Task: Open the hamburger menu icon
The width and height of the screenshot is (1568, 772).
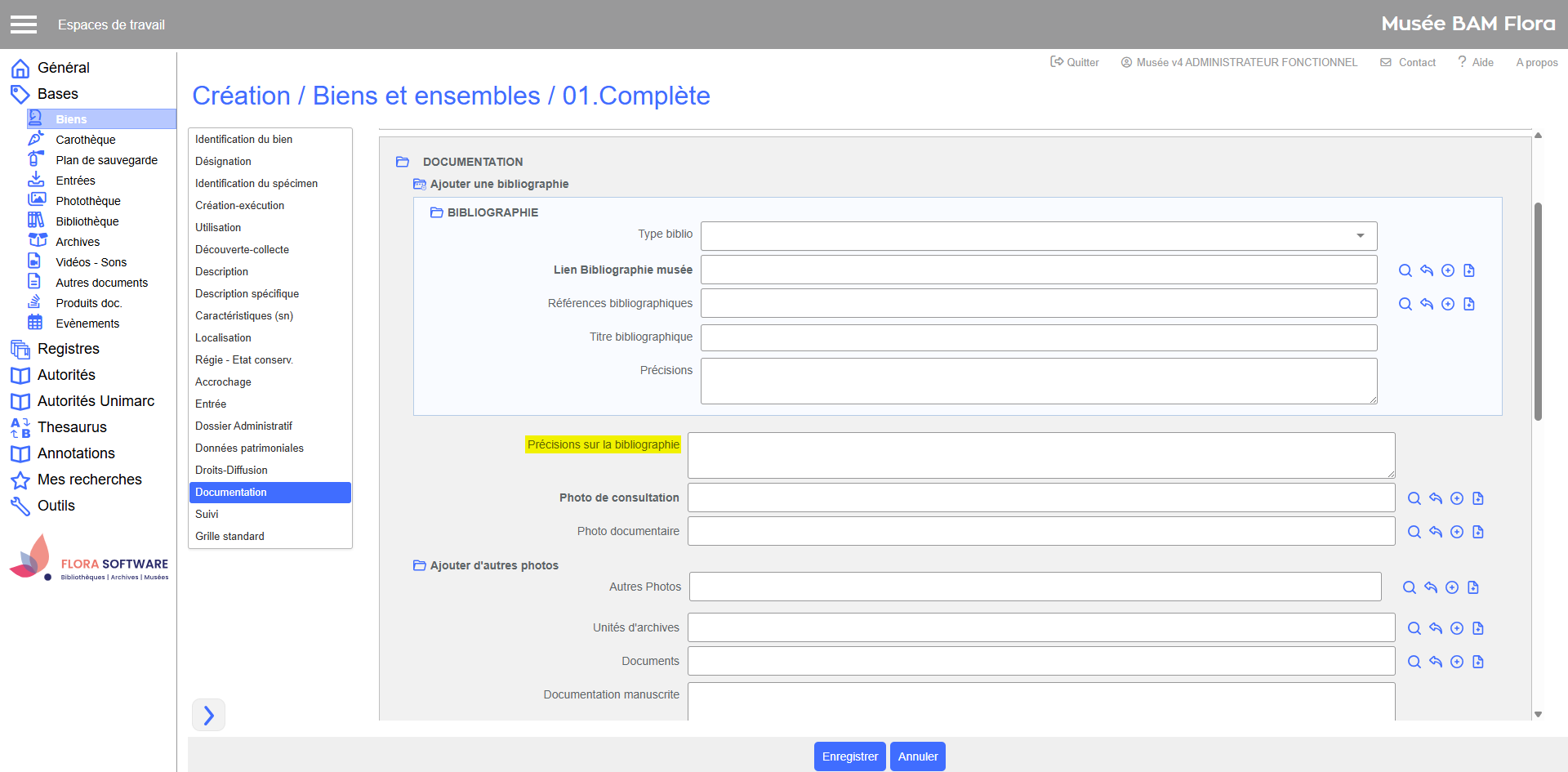Action: (24, 25)
